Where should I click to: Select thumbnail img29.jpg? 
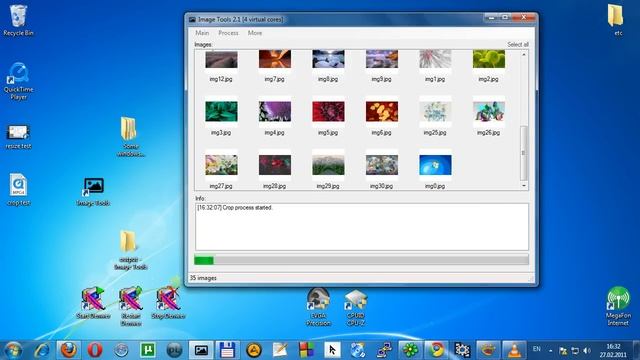click(x=328, y=170)
